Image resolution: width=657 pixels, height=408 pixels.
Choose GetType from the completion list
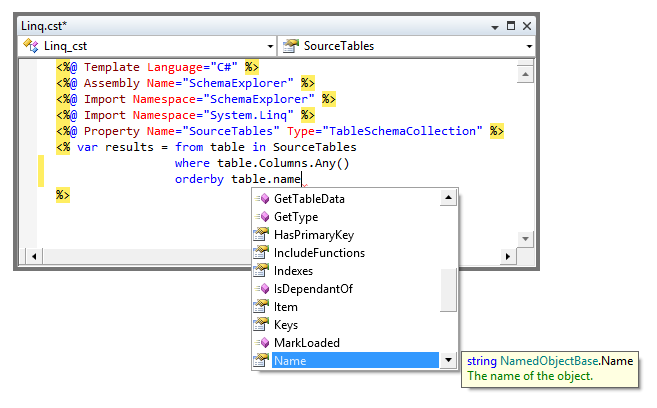point(296,217)
